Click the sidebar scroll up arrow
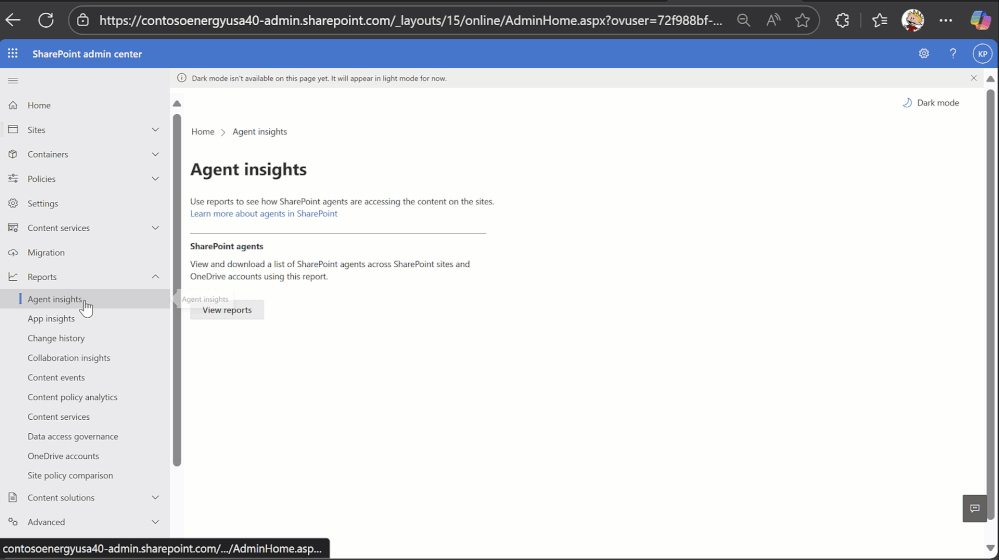 pyautogui.click(x=177, y=103)
